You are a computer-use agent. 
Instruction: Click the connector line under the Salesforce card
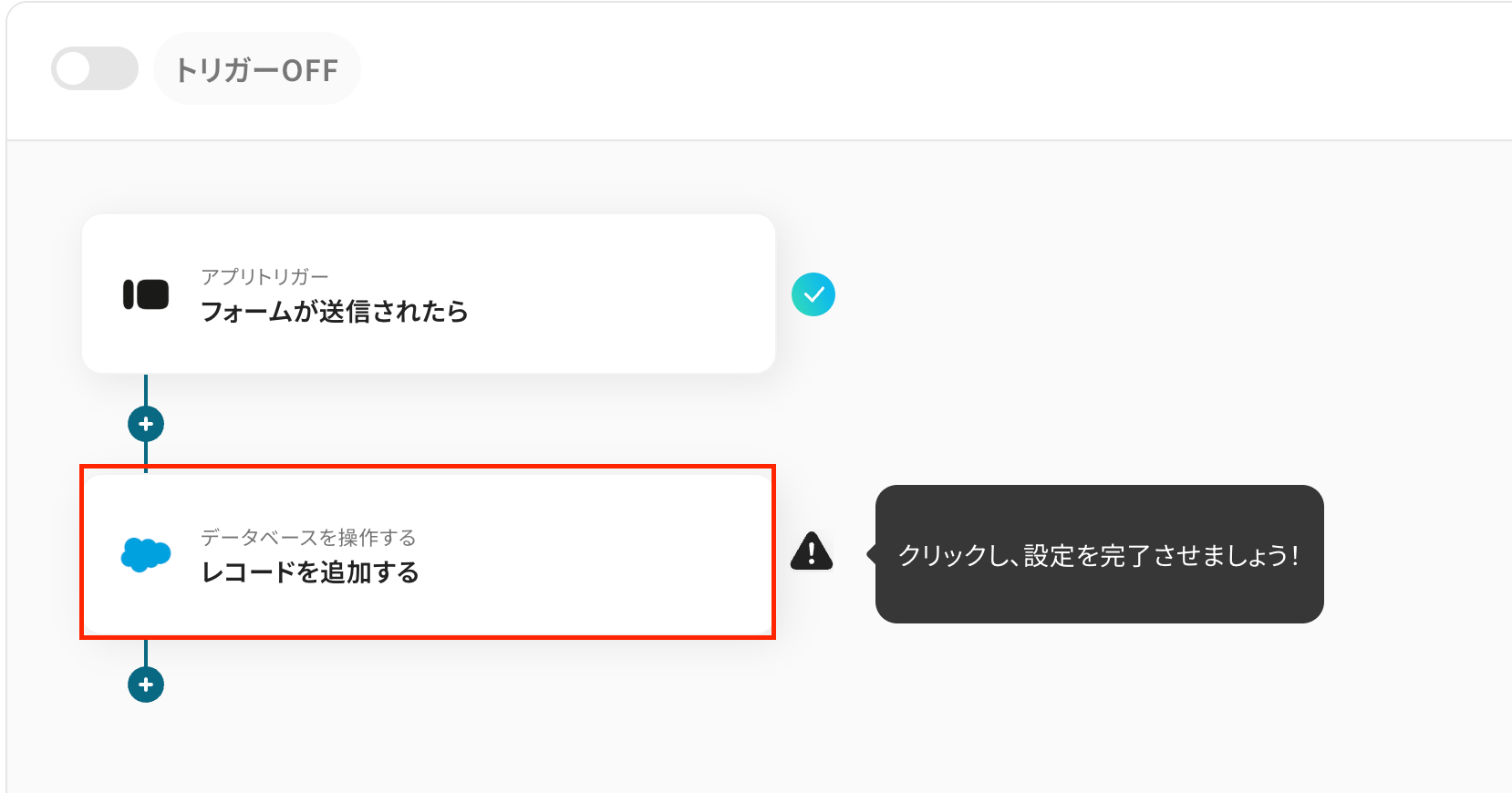coord(146,652)
